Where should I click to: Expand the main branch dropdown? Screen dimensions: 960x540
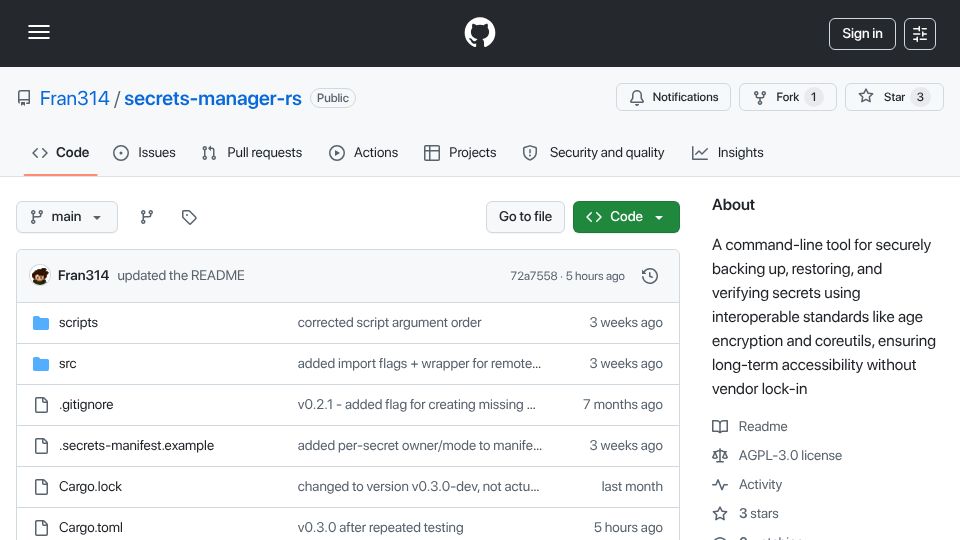click(x=67, y=217)
